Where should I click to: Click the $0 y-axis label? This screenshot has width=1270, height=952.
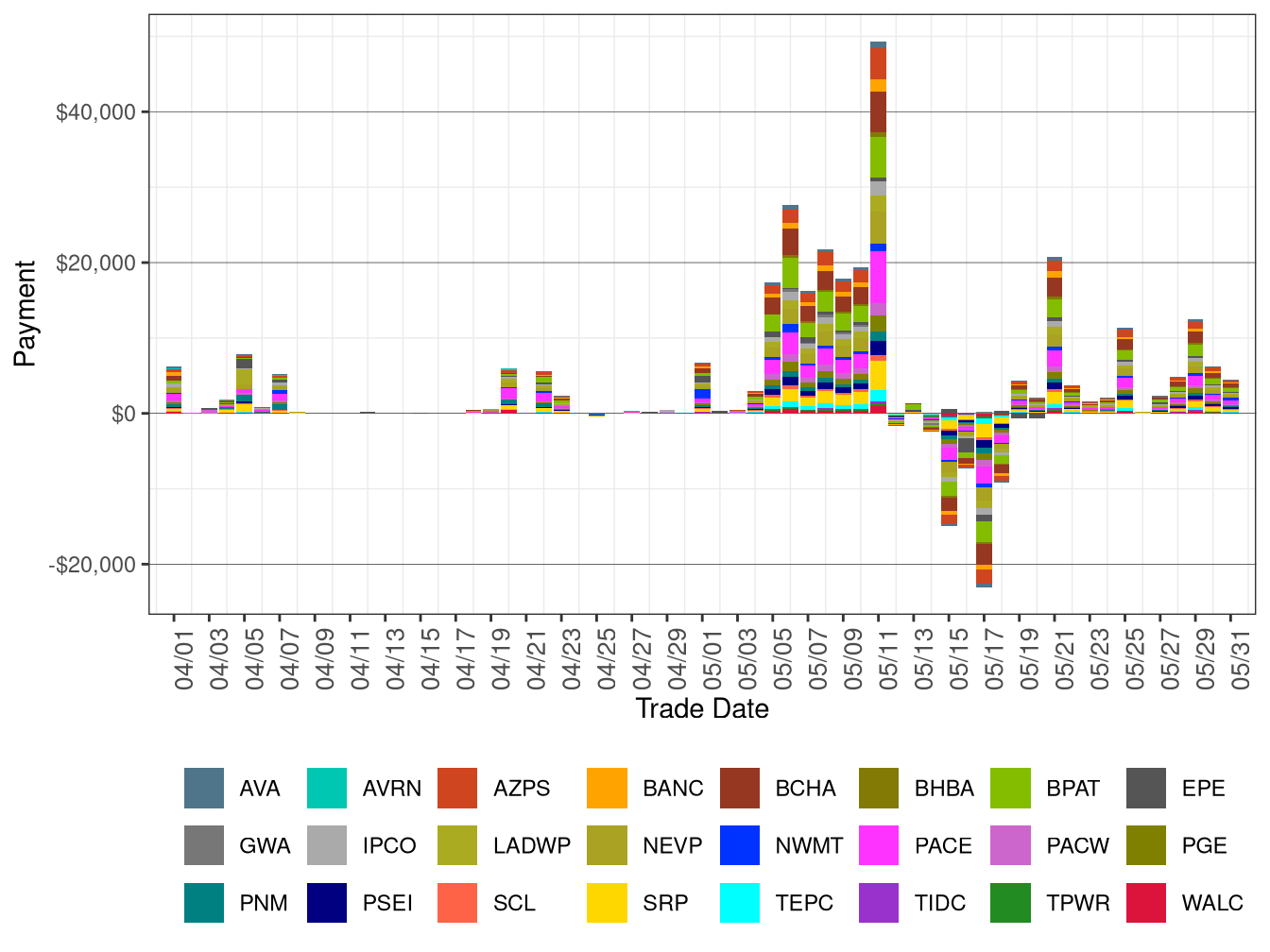coord(124,414)
